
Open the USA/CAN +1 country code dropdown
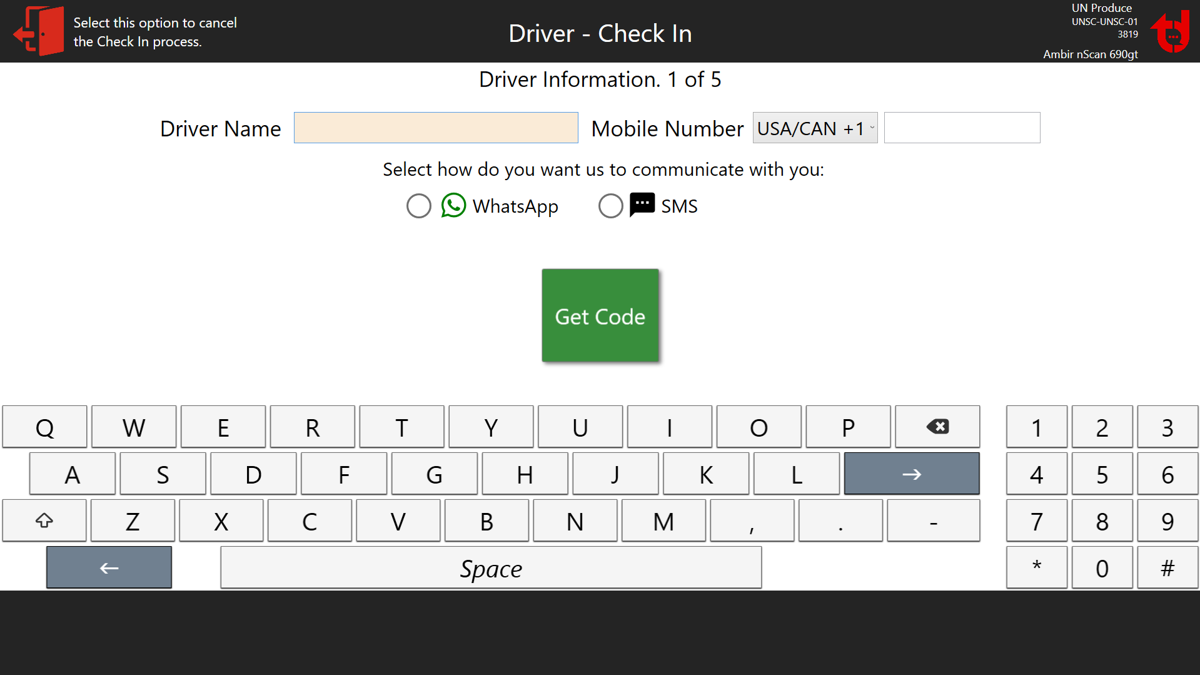click(x=815, y=128)
